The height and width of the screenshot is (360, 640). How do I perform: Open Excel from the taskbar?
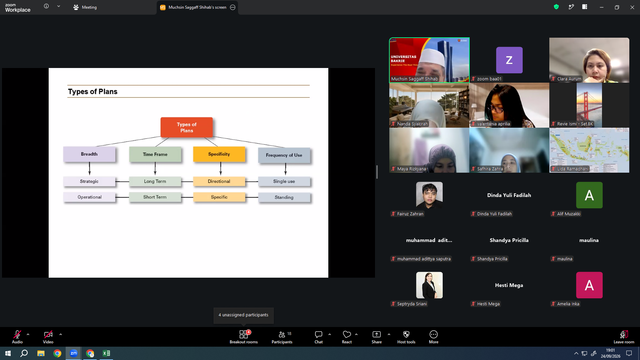(106, 353)
